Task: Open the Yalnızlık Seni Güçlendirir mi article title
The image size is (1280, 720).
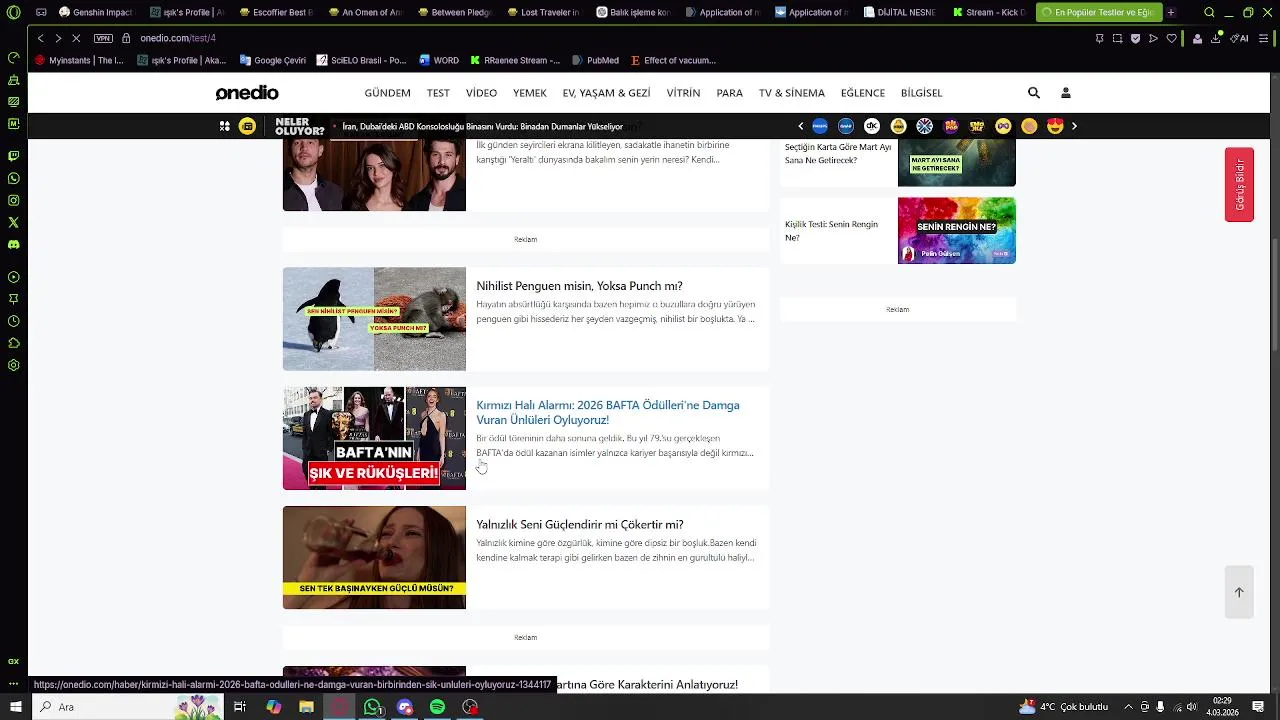Action: coord(580,525)
